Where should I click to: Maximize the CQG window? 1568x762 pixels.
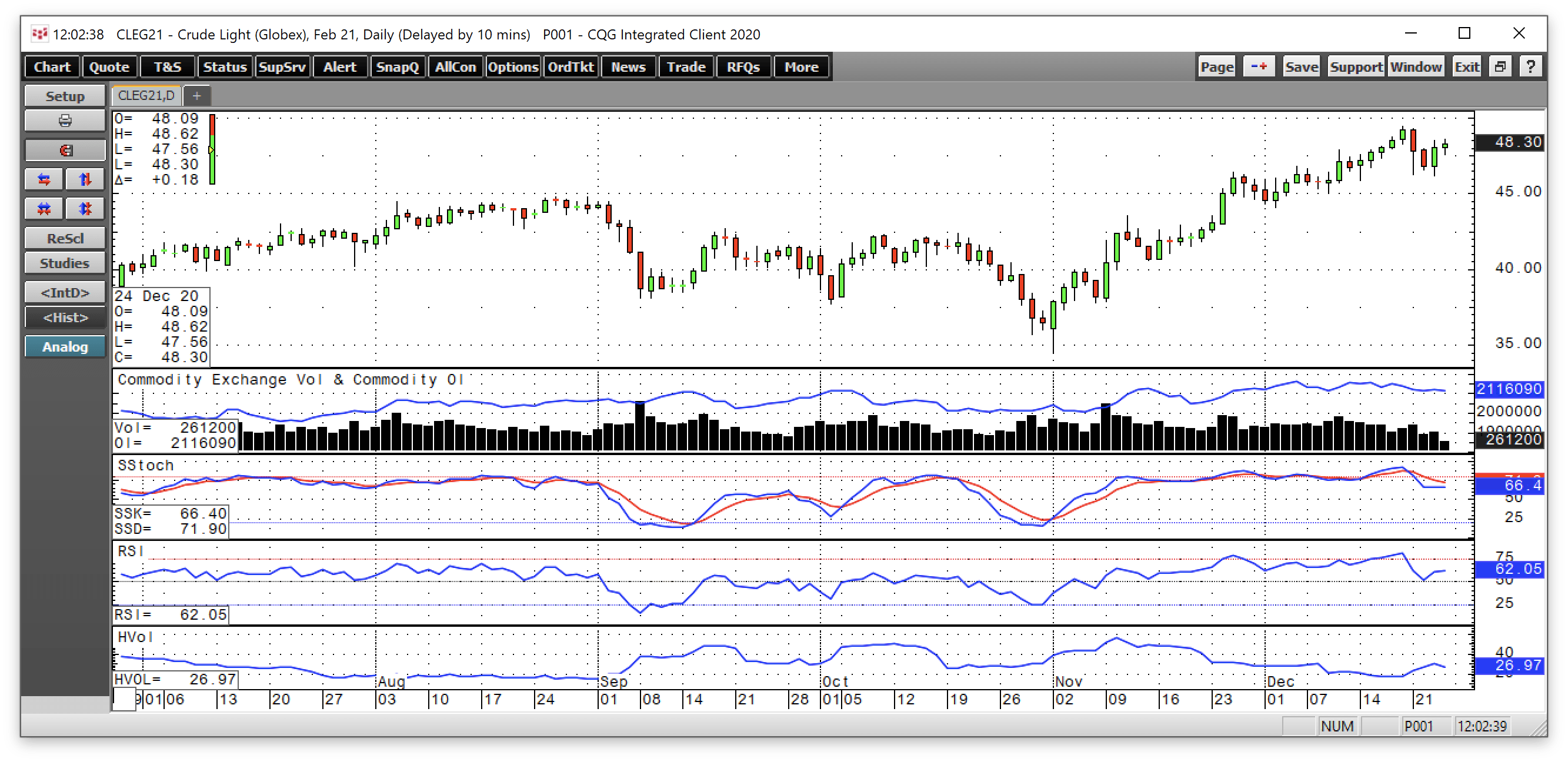tap(1464, 34)
